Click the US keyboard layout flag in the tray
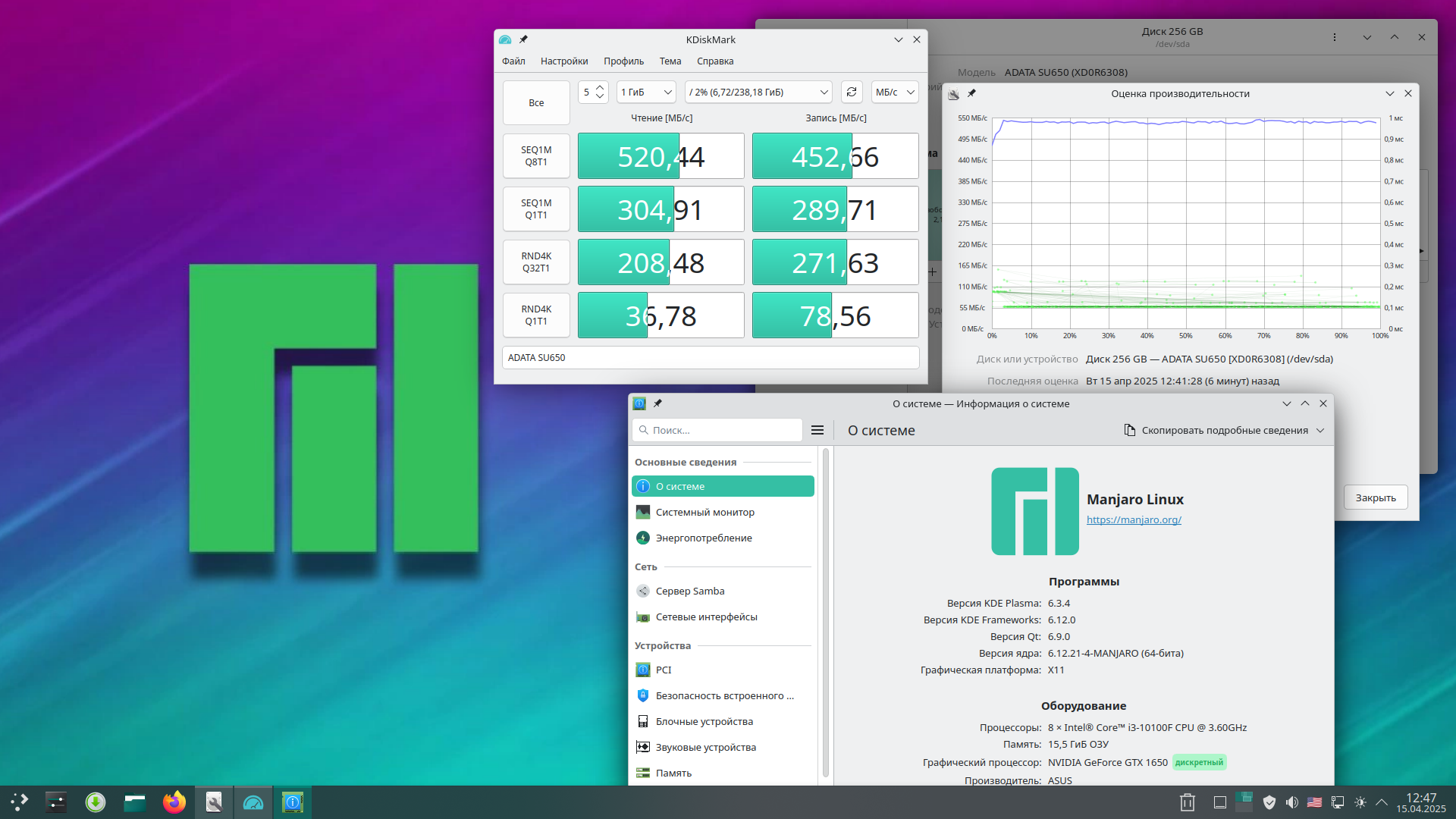 (1315, 802)
